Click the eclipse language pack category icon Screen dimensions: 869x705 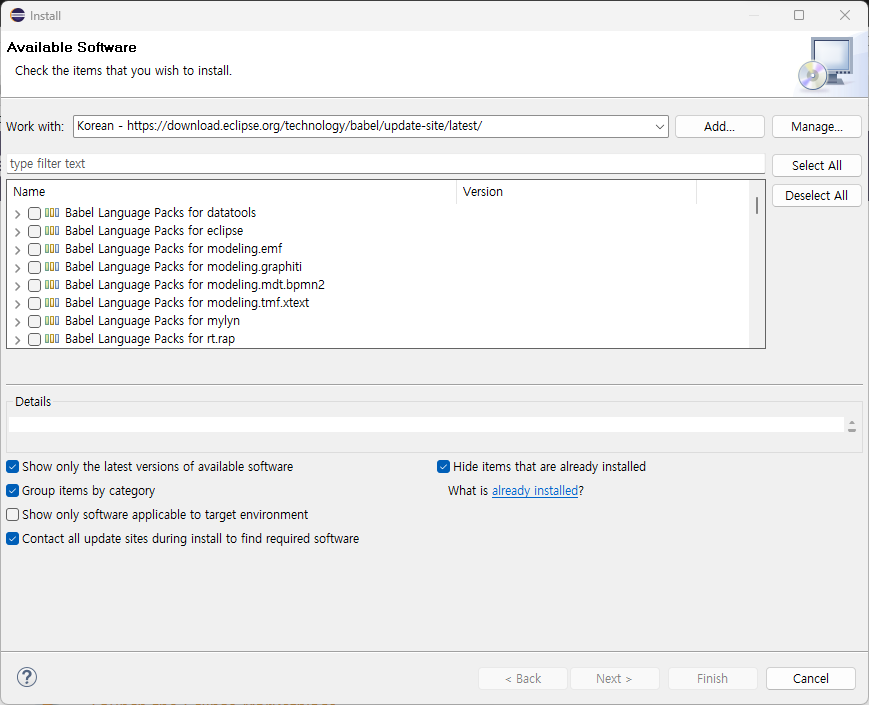tap(52, 231)
